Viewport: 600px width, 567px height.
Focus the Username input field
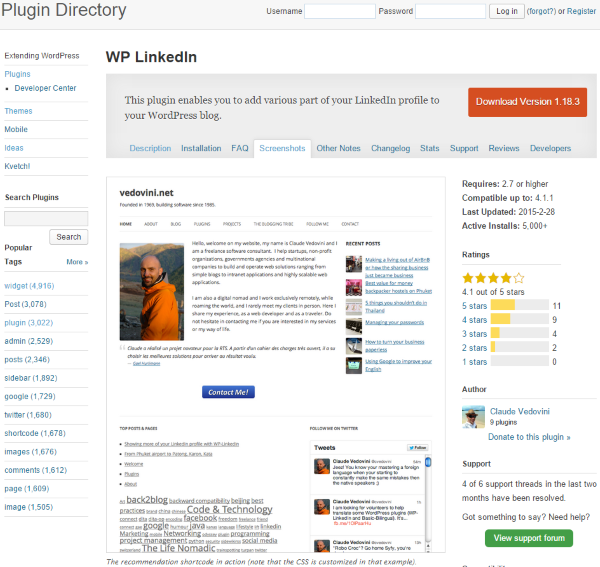340,11
